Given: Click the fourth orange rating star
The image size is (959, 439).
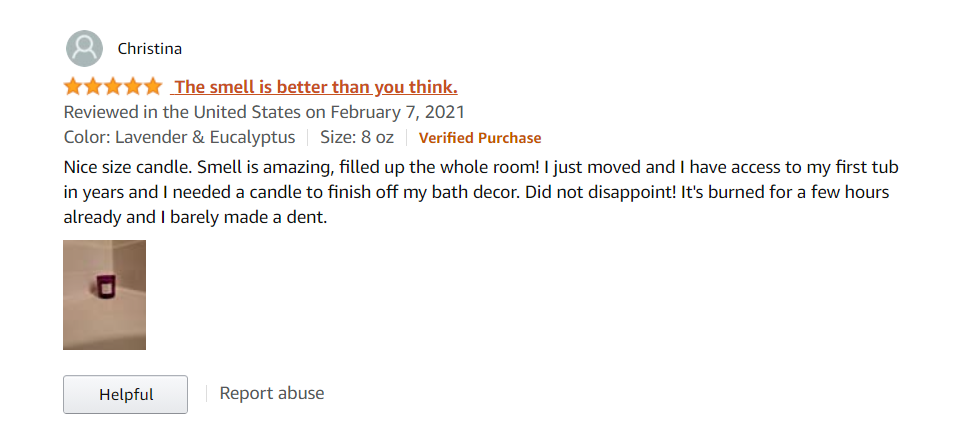Looking at the screenshot, I should [x=132, y=87].
